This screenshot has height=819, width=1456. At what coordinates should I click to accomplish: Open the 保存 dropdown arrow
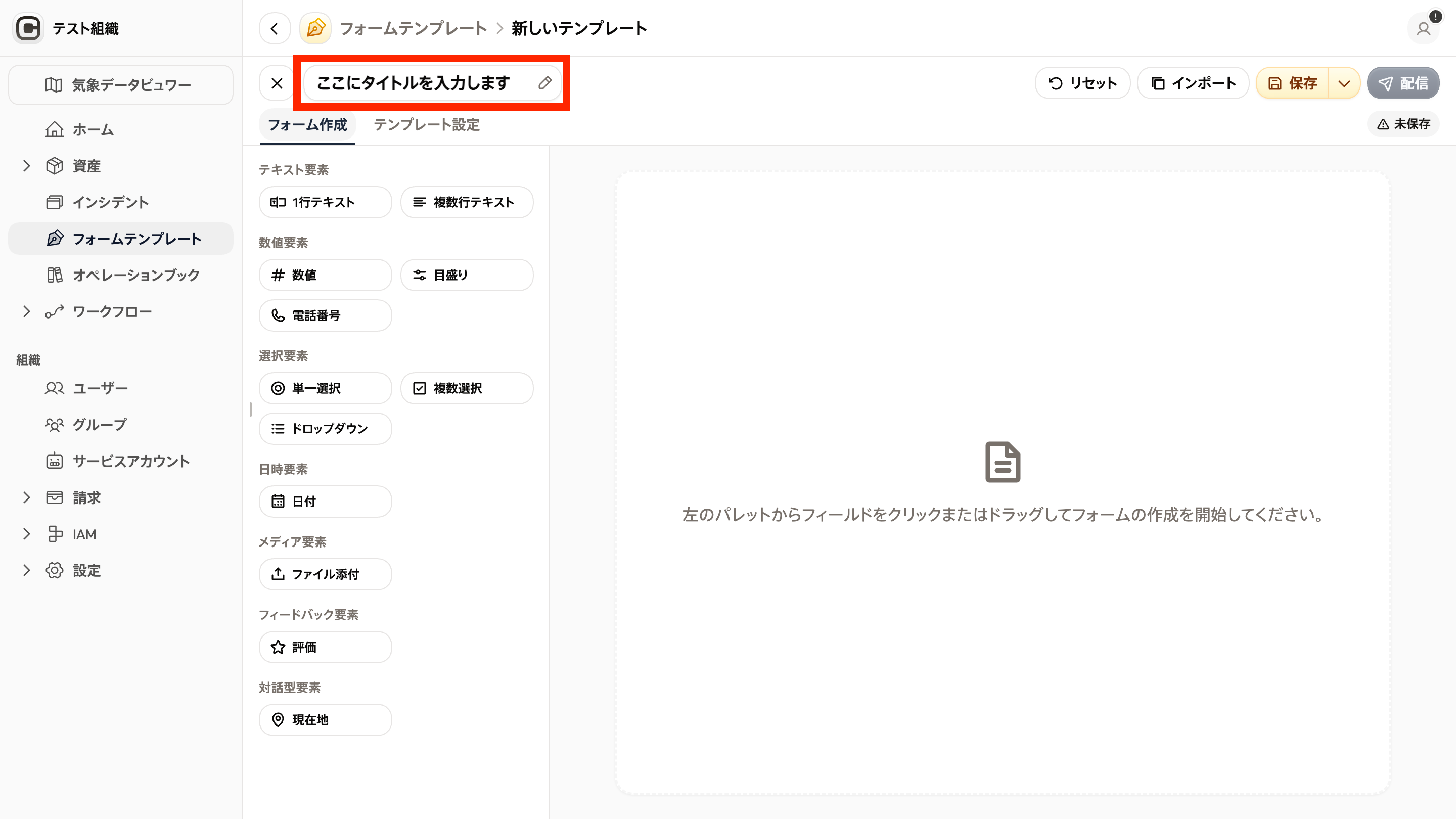[1344, 83]
